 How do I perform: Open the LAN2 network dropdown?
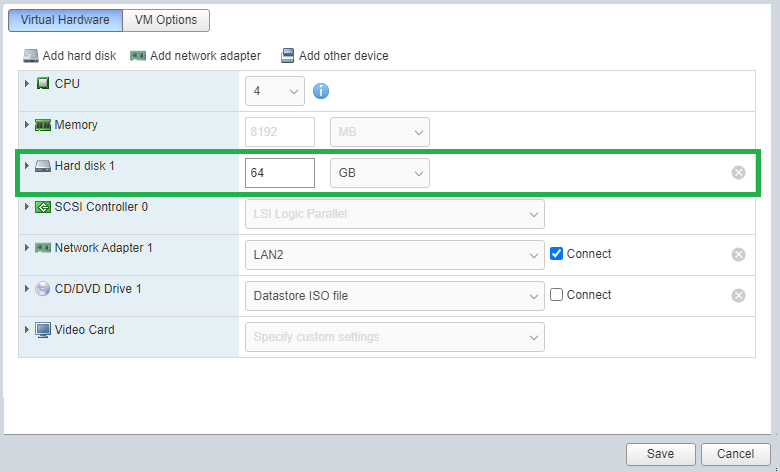(395, 255)
